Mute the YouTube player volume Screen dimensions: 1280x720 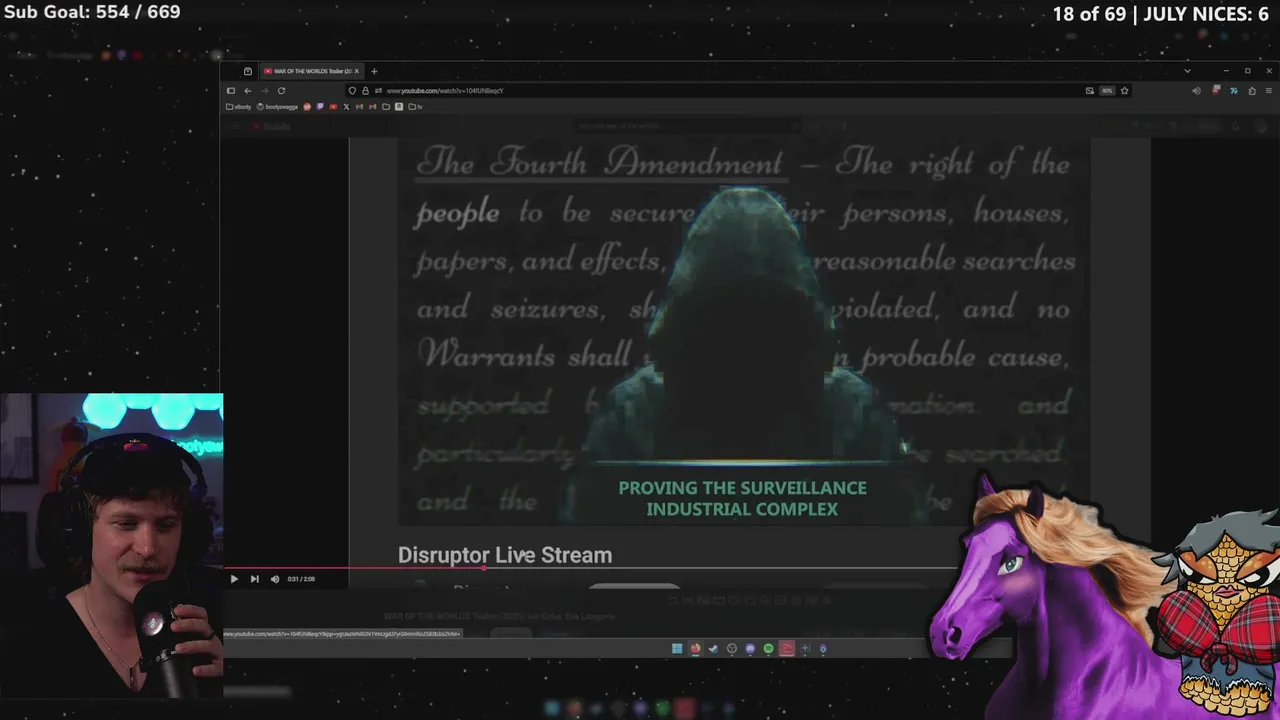pos(275,579)
